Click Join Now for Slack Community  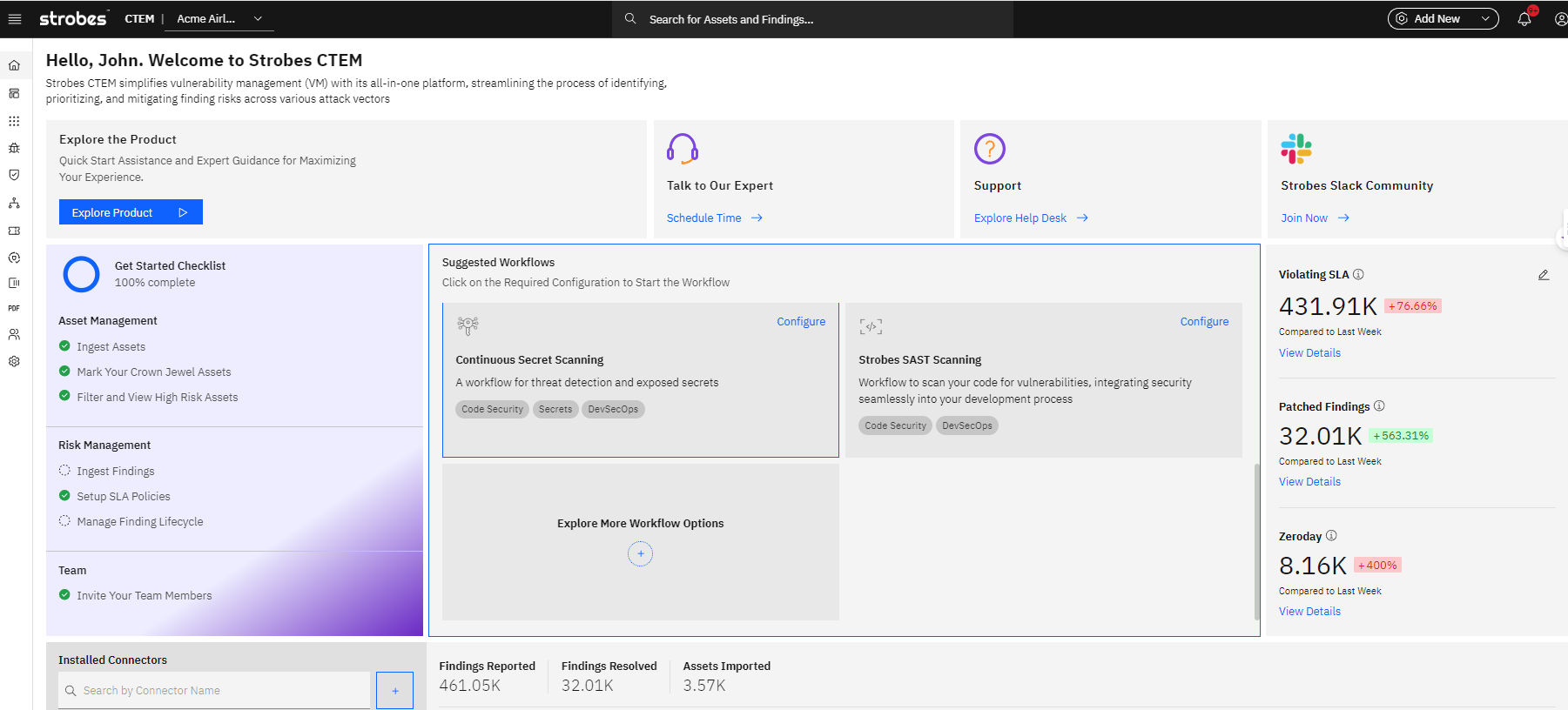[1315, 218]
